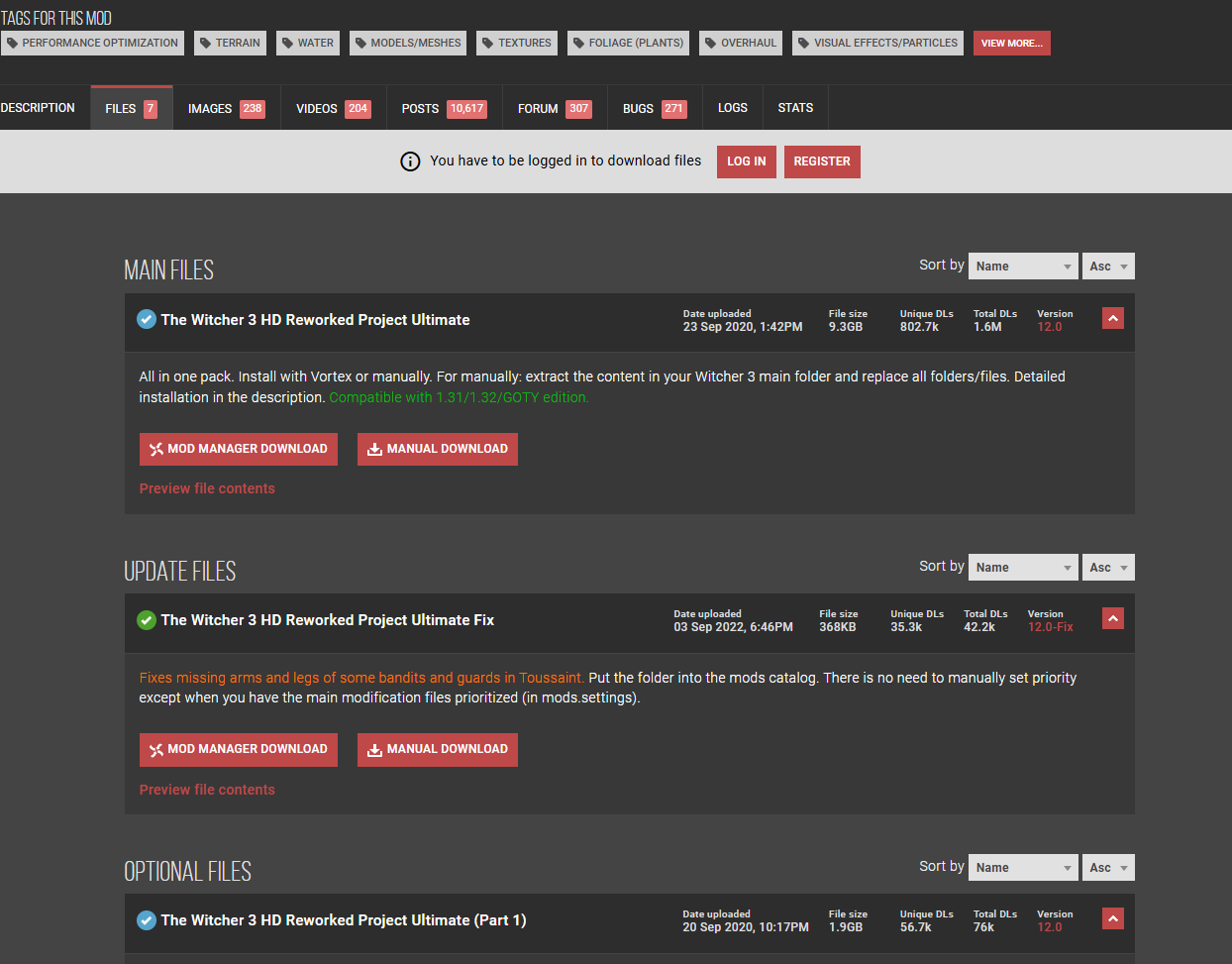Screen dimensions: 1232x964
Task: Open Update Files Asc order dropdown
Action: (x=1108, y=567)
